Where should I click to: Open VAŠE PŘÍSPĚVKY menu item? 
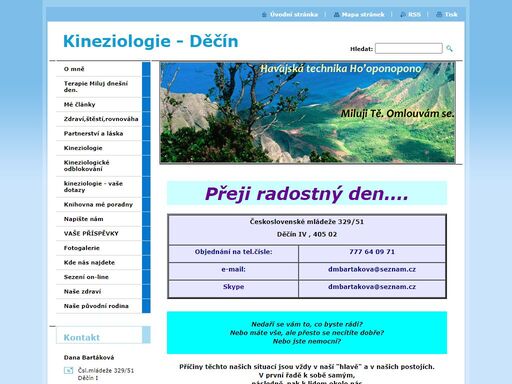click(x=99, y=234)
